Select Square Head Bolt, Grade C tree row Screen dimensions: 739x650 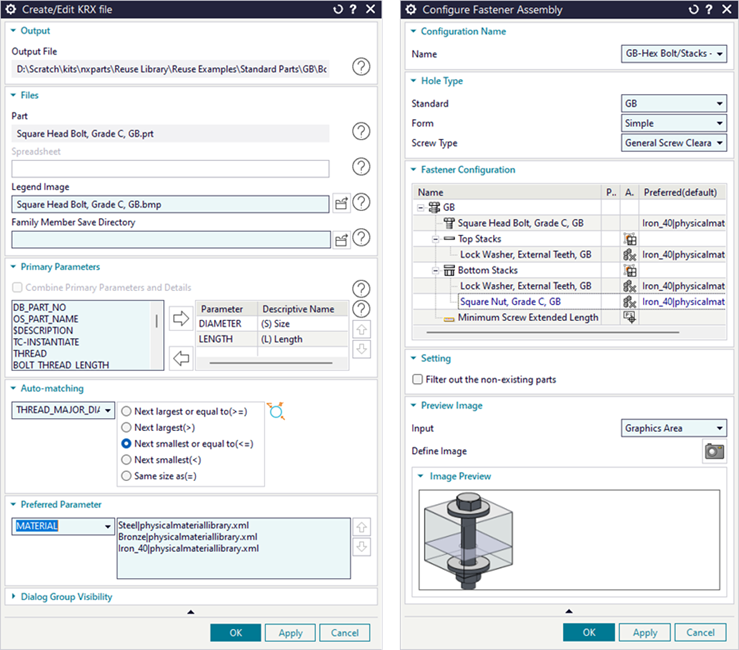tap(520, 223)
